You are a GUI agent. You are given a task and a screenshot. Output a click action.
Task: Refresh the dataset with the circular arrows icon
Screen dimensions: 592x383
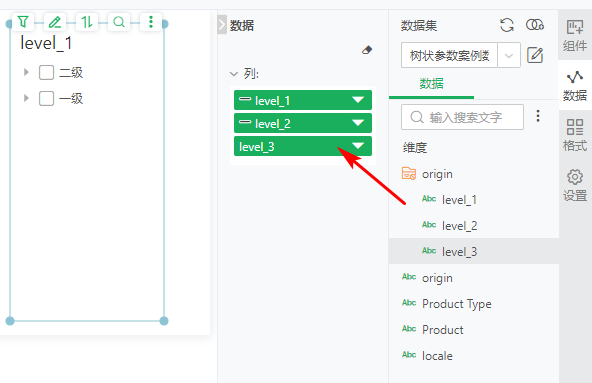click(507, 25)
